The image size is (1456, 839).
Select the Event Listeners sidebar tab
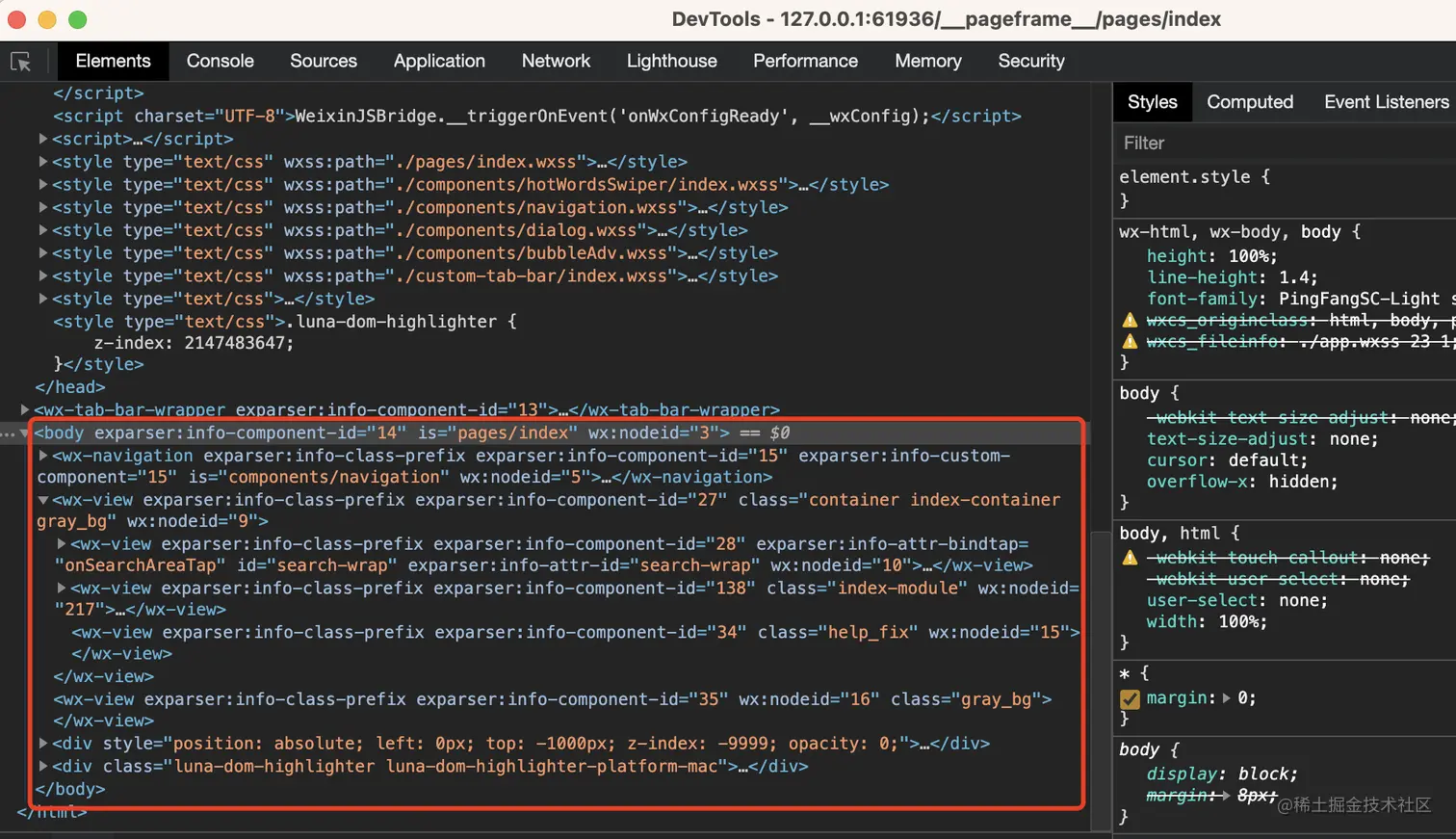click(1386, 102)
